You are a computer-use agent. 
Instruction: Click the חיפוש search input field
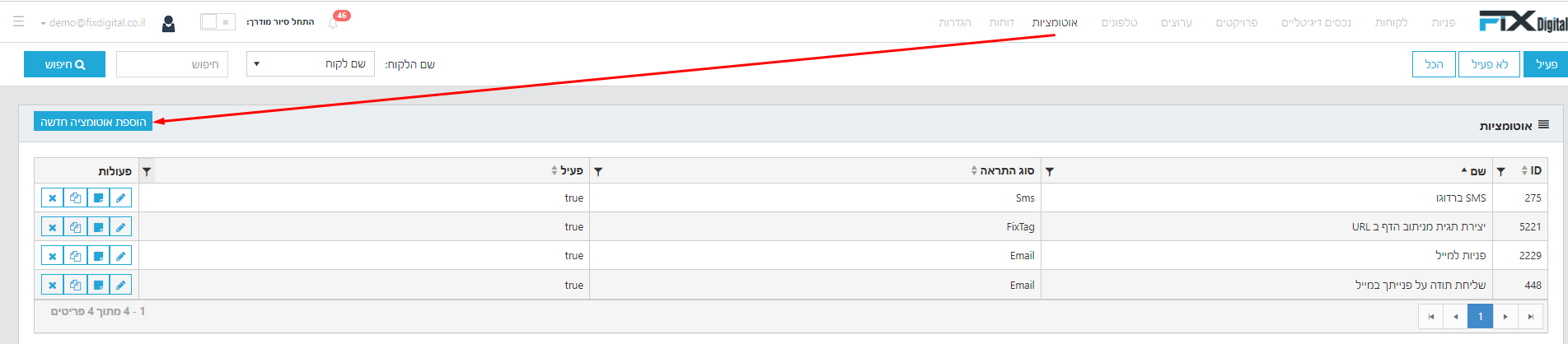pyautogui.click(x=172, y=64)
